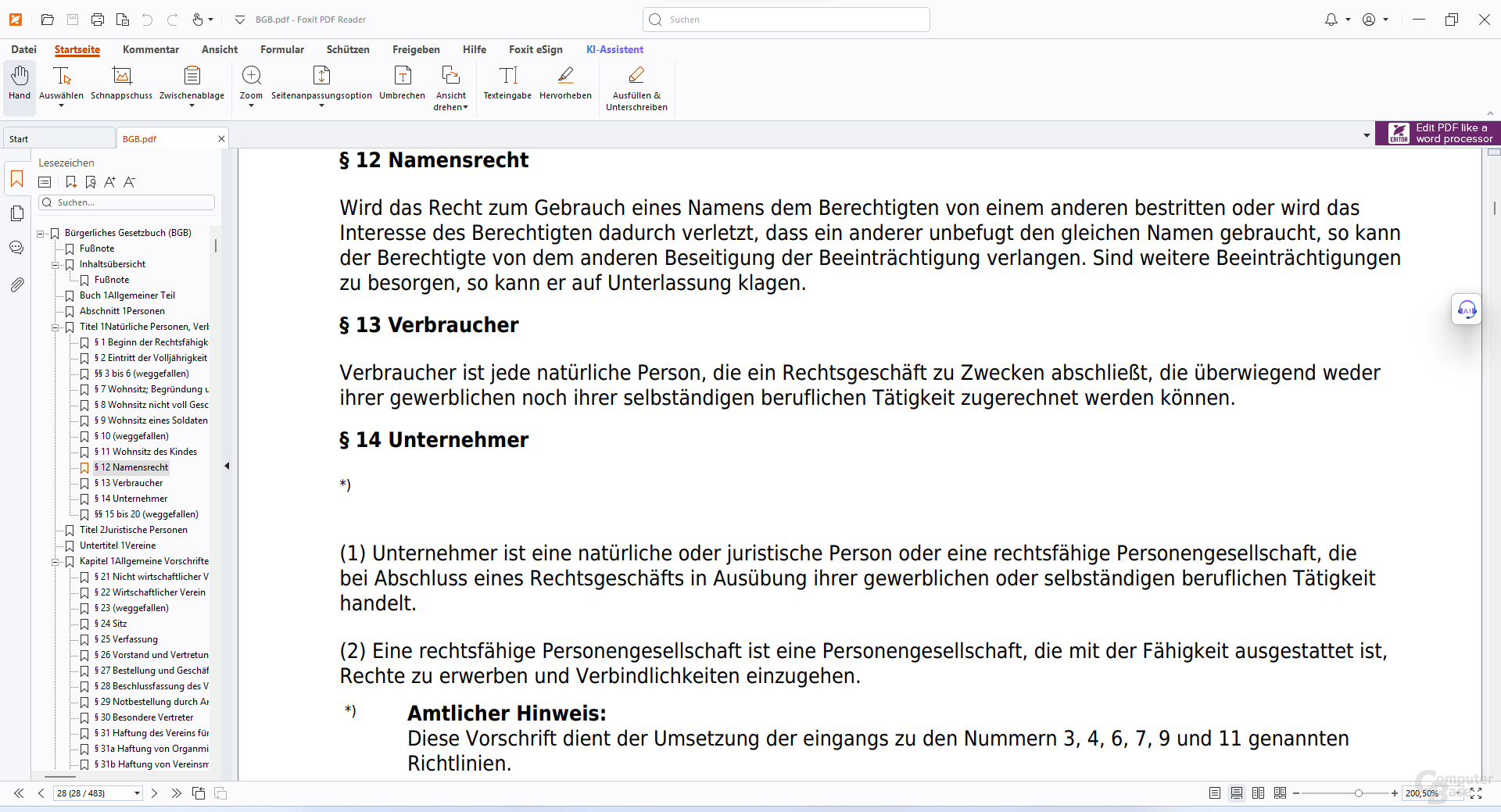Click Ausfüllen & Unterschreiben tool
1501x812 pixels.
(x=636, y=88)
